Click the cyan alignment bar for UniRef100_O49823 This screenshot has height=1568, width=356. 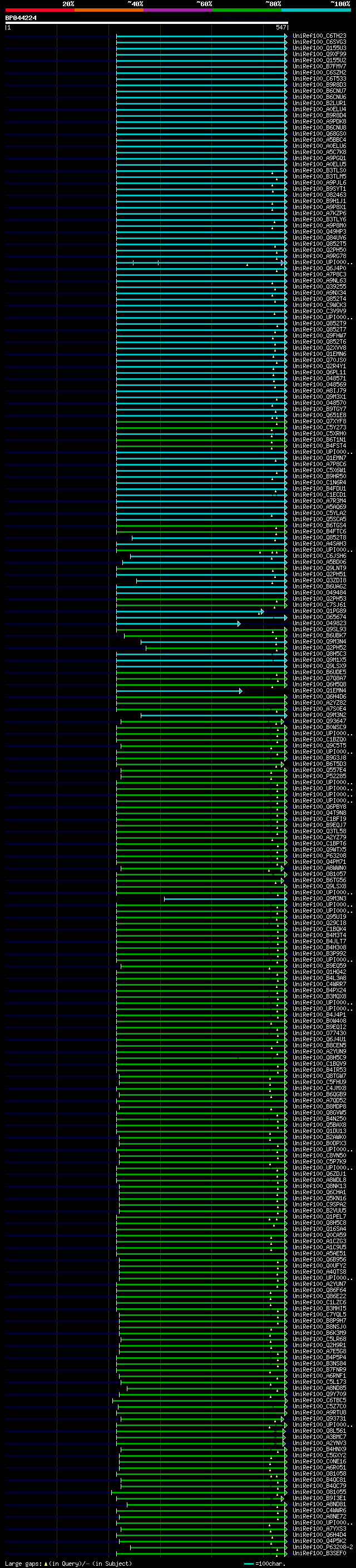tap(179, 624)
